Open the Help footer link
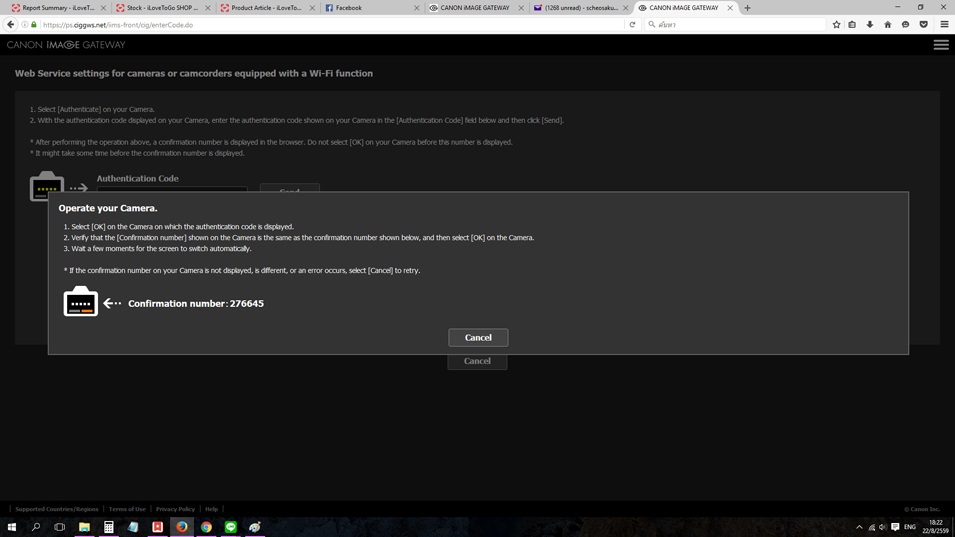955x537 pixels. tap(211, 509)
